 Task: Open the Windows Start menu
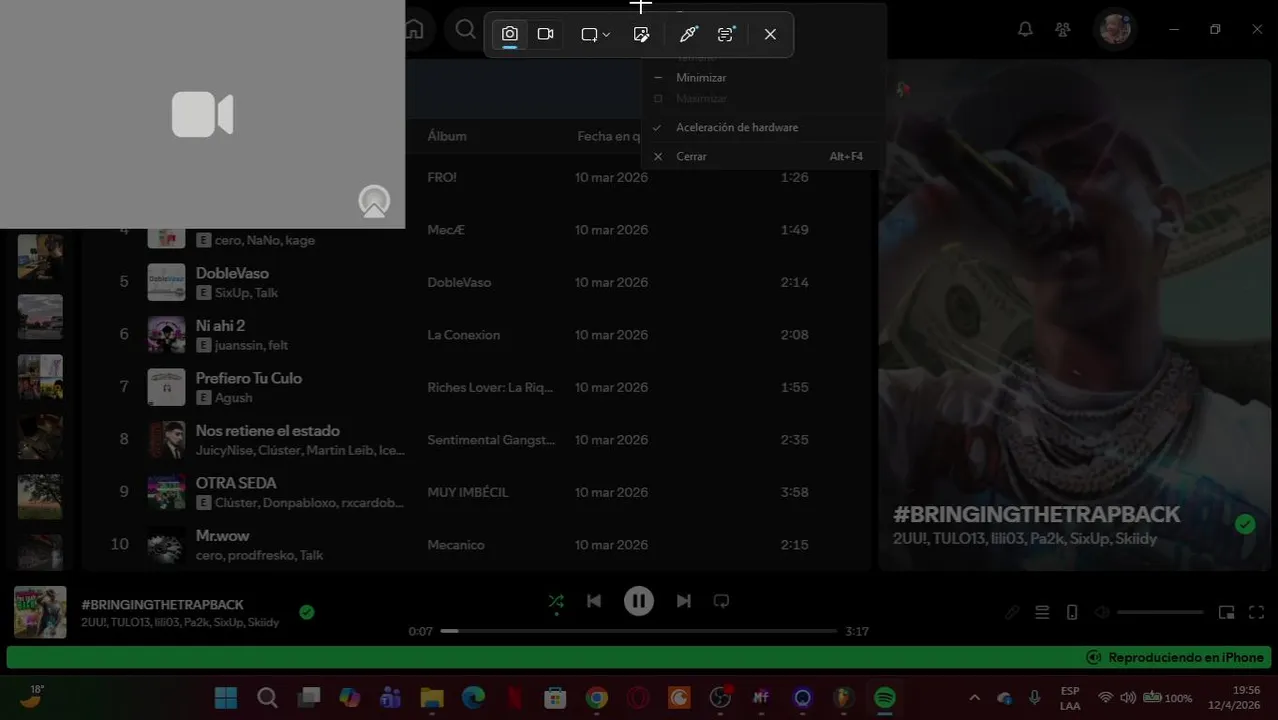pos(226,697)
